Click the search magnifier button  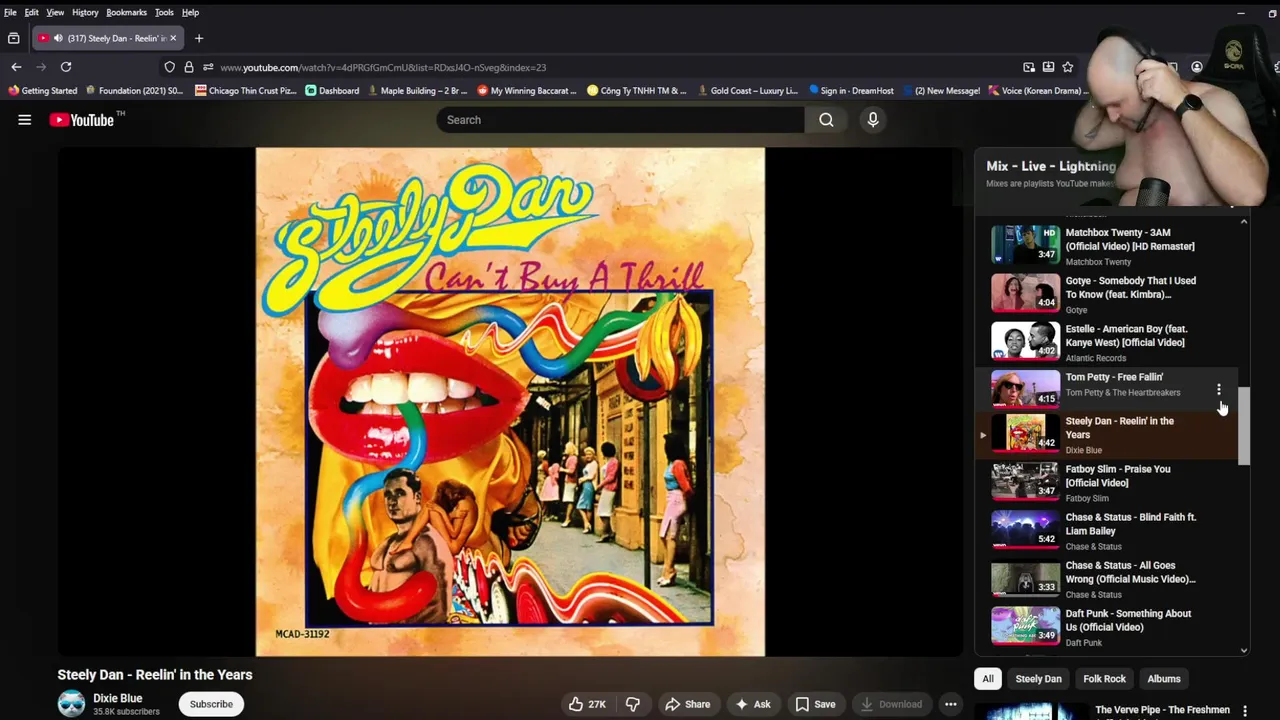[826, 120]
